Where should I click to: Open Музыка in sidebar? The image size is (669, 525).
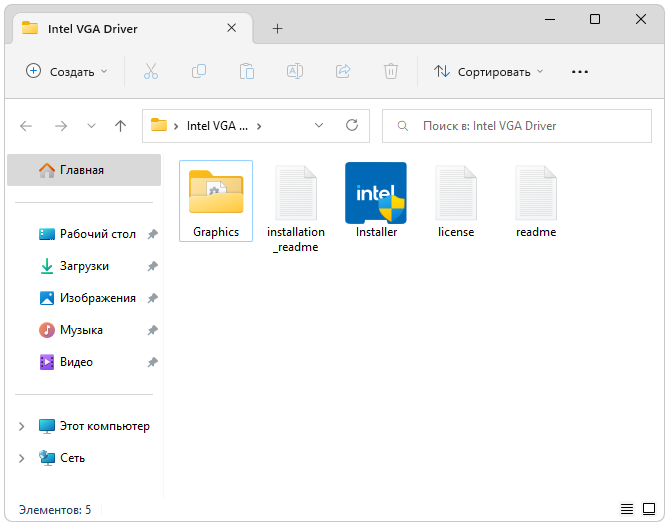coord(81,330)
